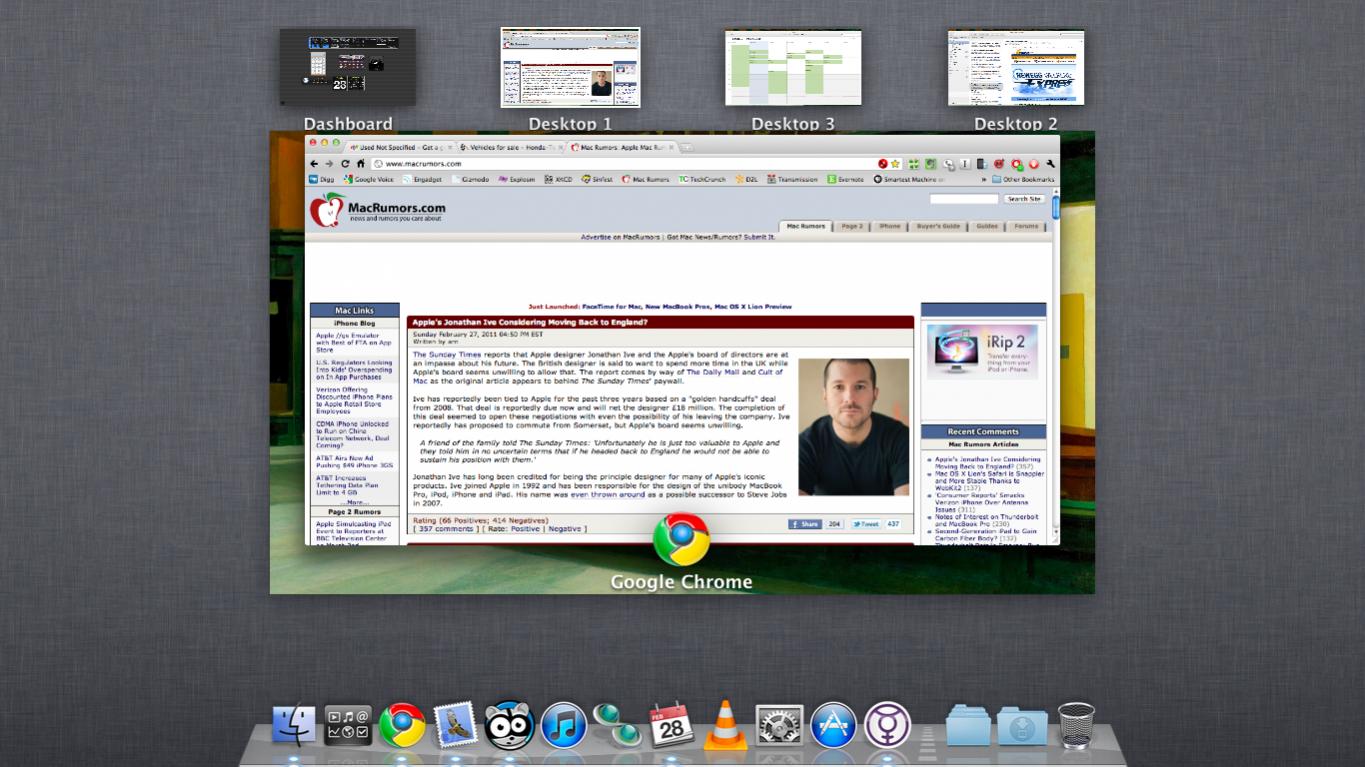The width and height of the screenshot is (1365, 767).
Task: Open the purple circle symbol app in the Dock
Action: [x=887, y=726]
